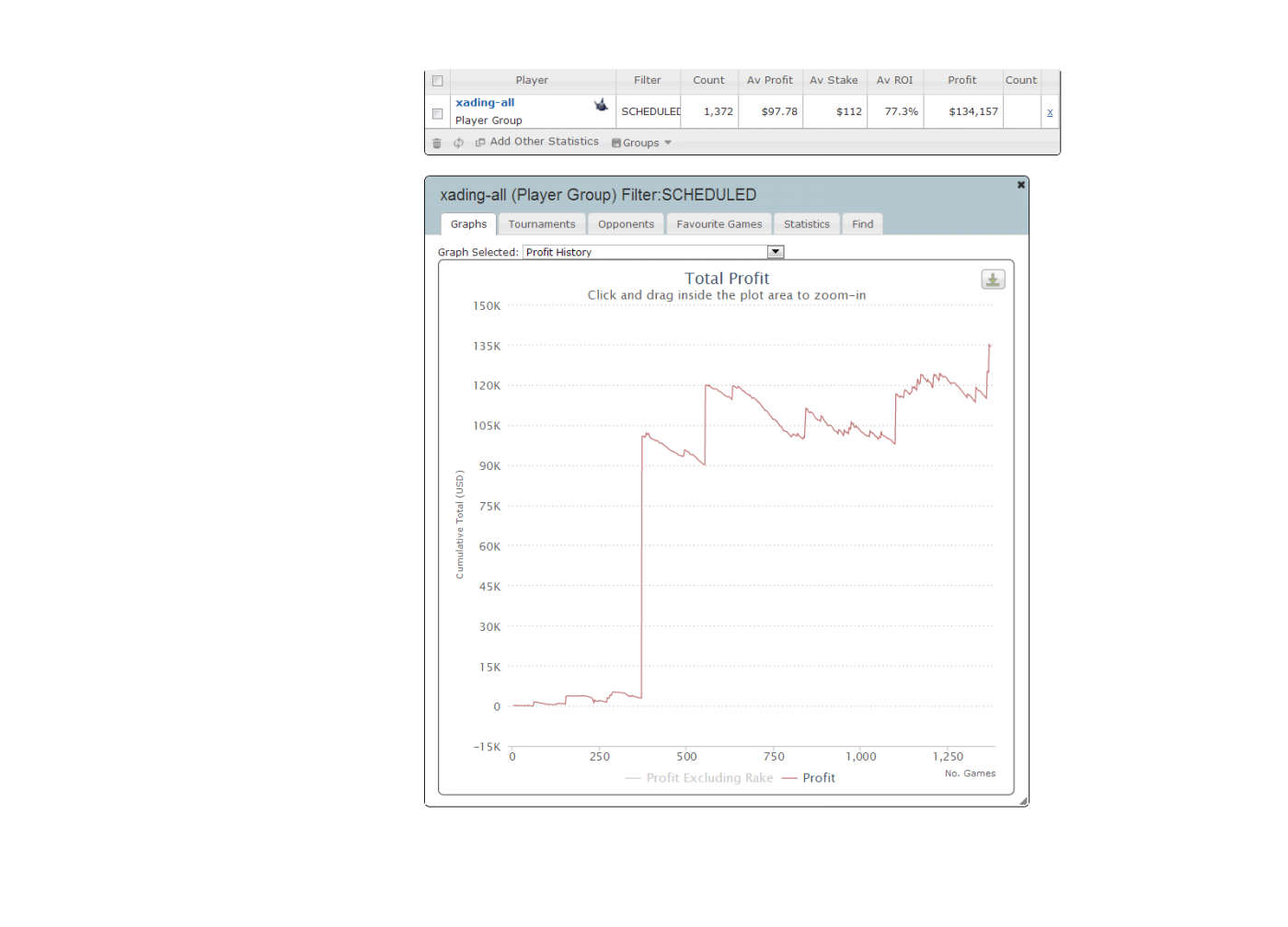Click the shark icon next to xading-all

click(601, 105)
